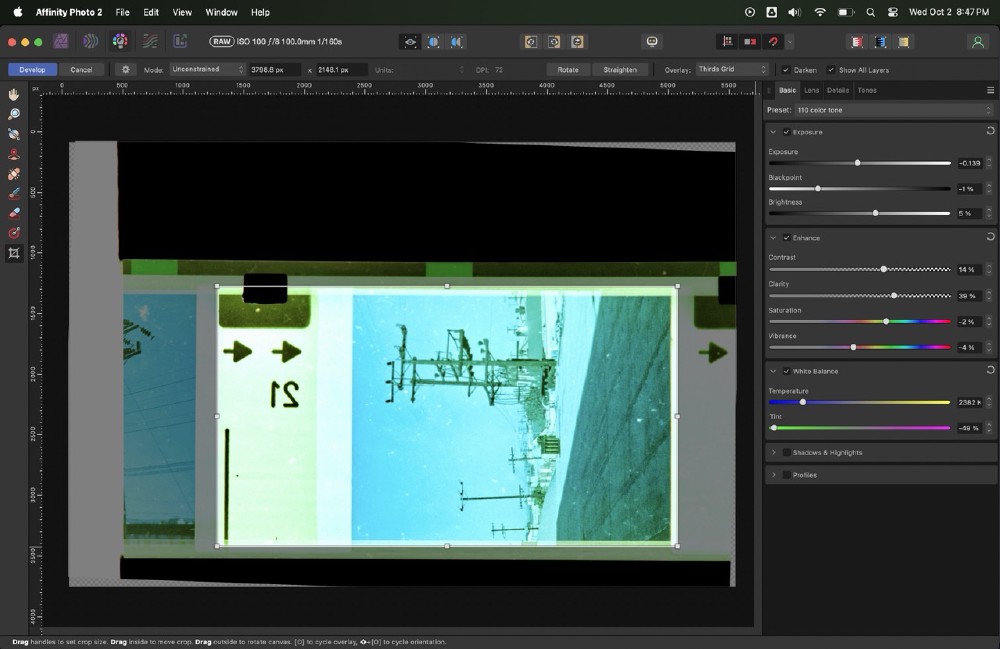Open the Preset 110 color tone dropdown
This screenshot has height=649, width=1000.
tap(893, 110)
